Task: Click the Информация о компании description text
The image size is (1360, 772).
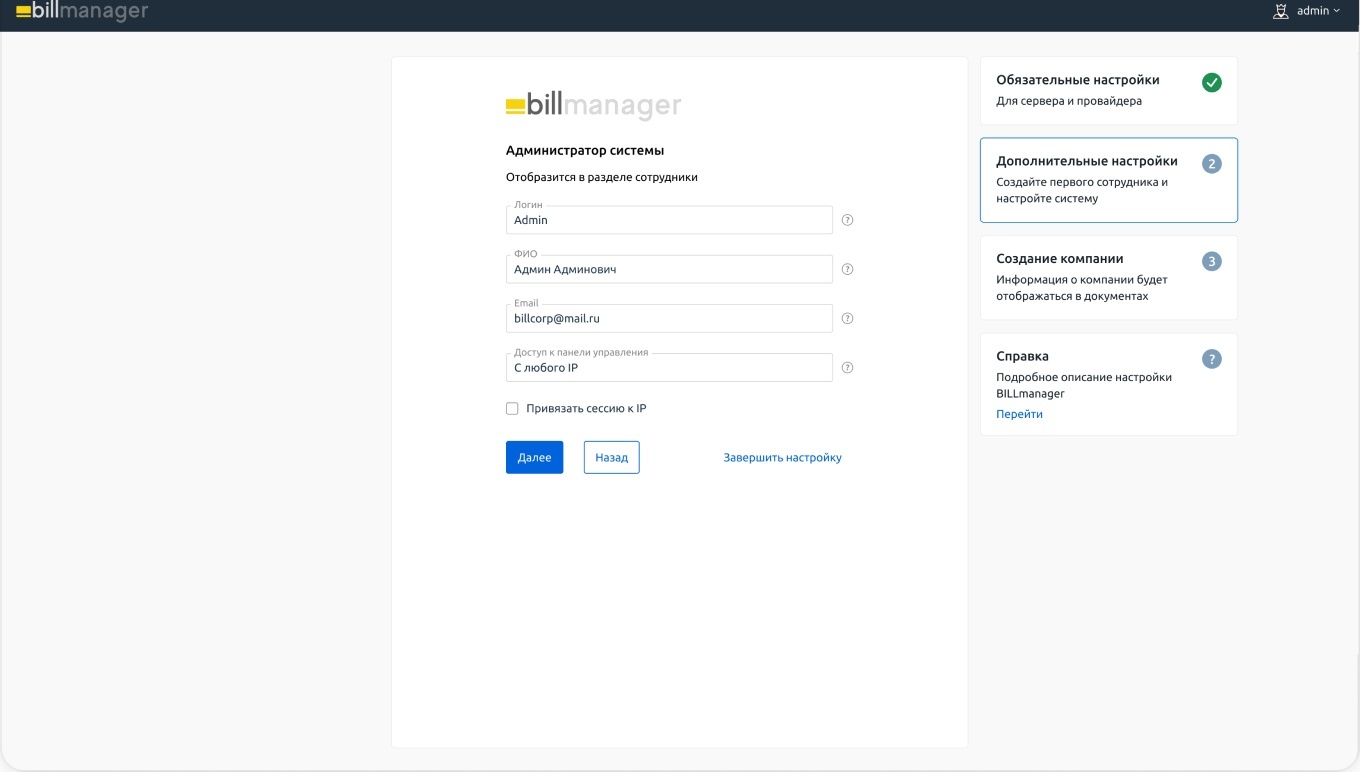Action: point(1082,288)
